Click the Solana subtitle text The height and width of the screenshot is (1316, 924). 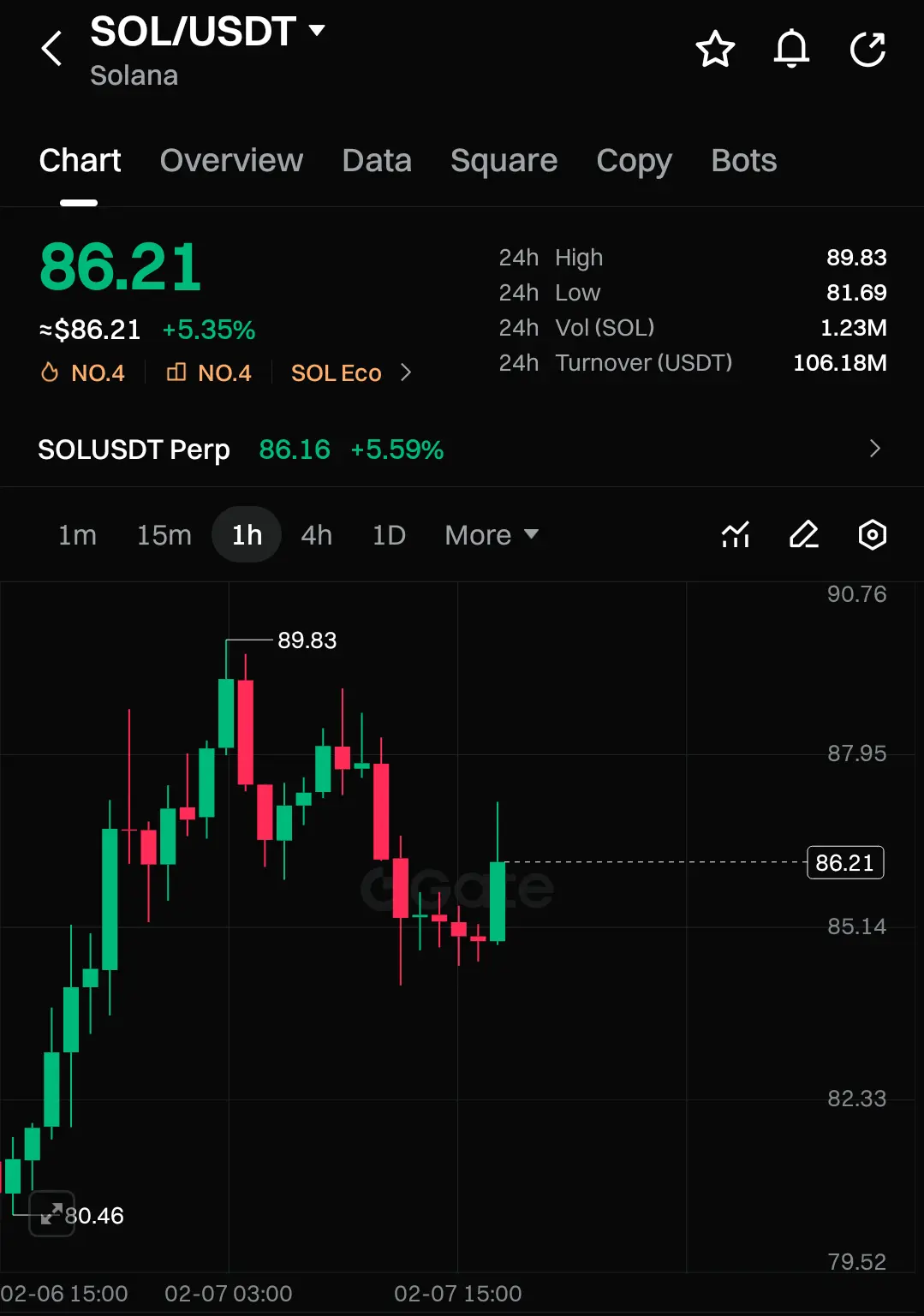(134, 75)
